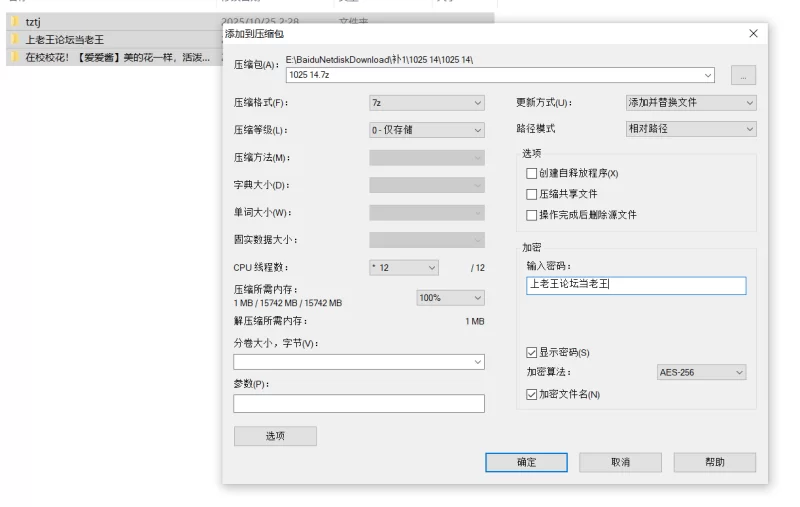Toggle 压缩共享文件 checkbox
800x507 pixels.
click(532, 194)
